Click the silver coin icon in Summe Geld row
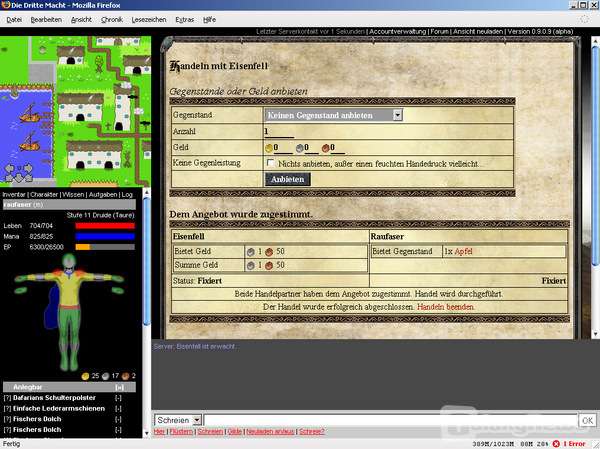Viewport: 600px width, 449px height. (251, 265)
